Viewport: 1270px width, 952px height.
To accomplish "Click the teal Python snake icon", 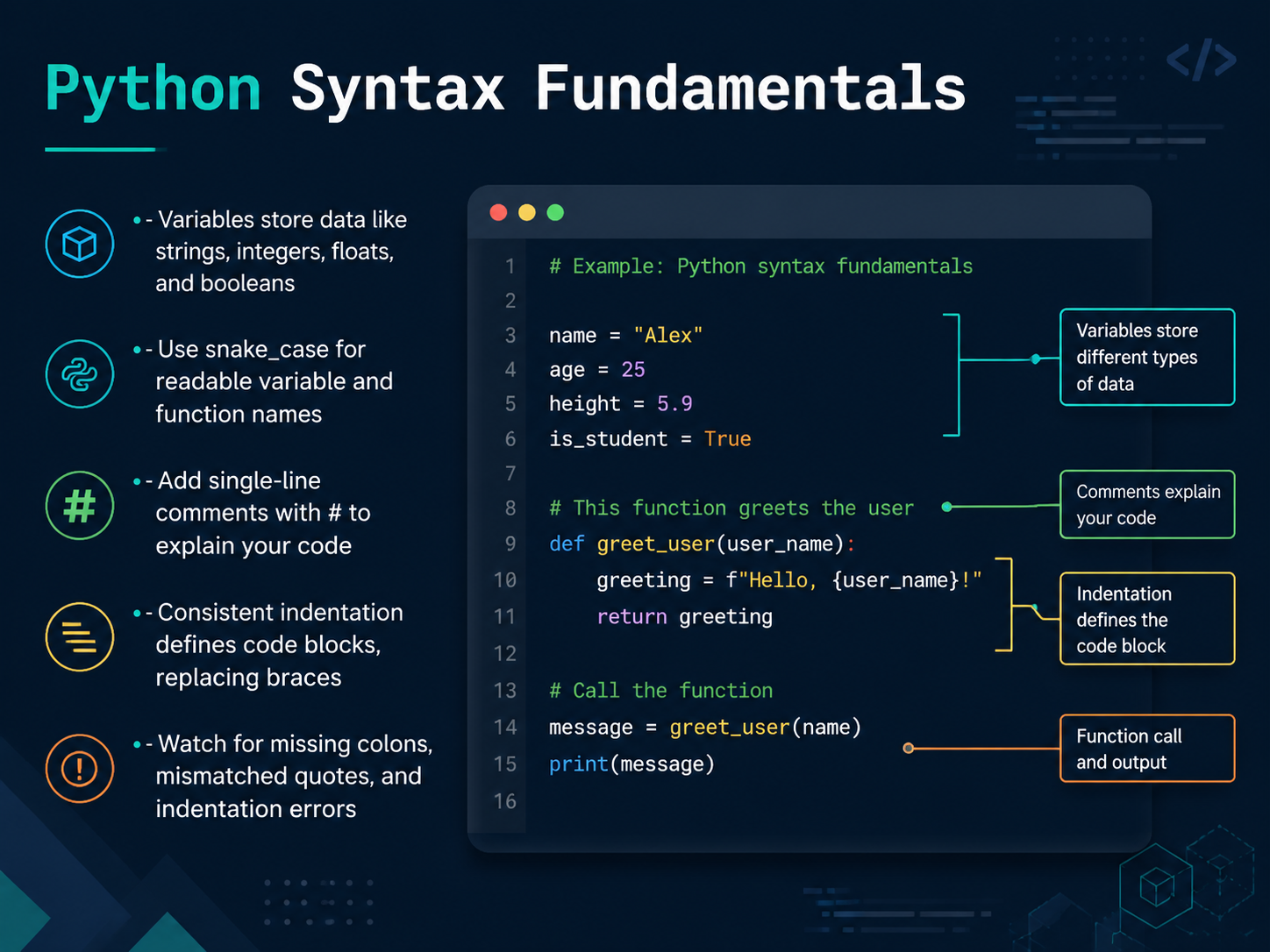I will (80, 374).
